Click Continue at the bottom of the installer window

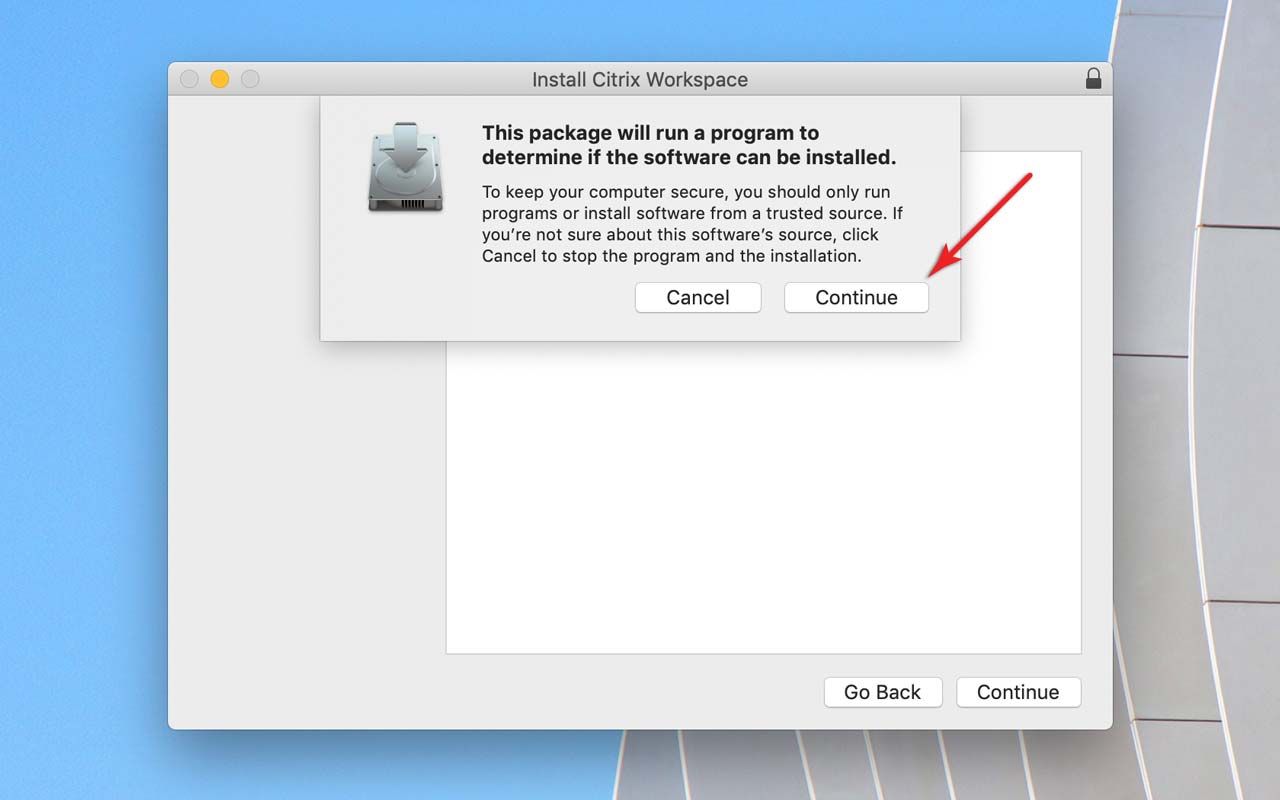pyautogui.click(x=1018, y=692)
